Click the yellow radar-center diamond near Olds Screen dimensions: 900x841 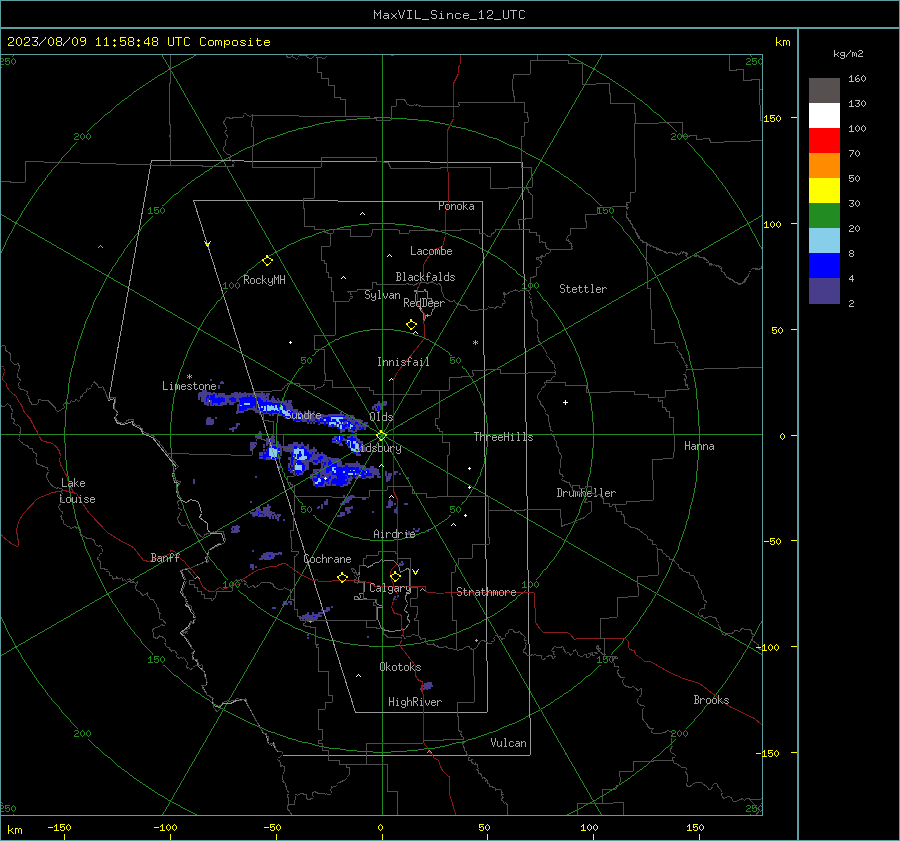click(381, 436)
